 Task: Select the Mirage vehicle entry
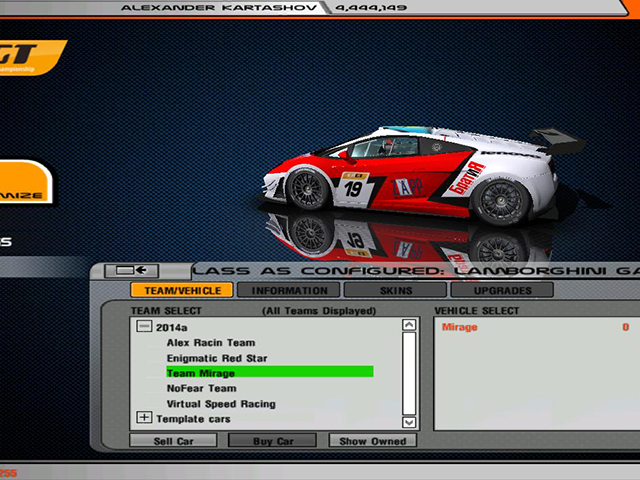[535, 327]
